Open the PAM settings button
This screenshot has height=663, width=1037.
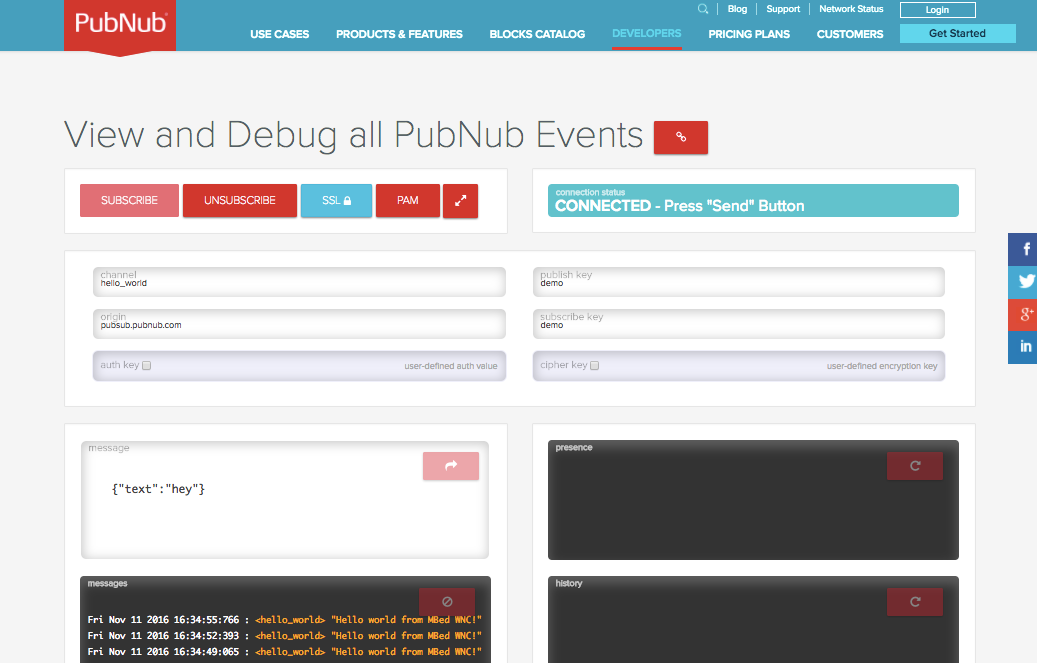tap(407, 200)
